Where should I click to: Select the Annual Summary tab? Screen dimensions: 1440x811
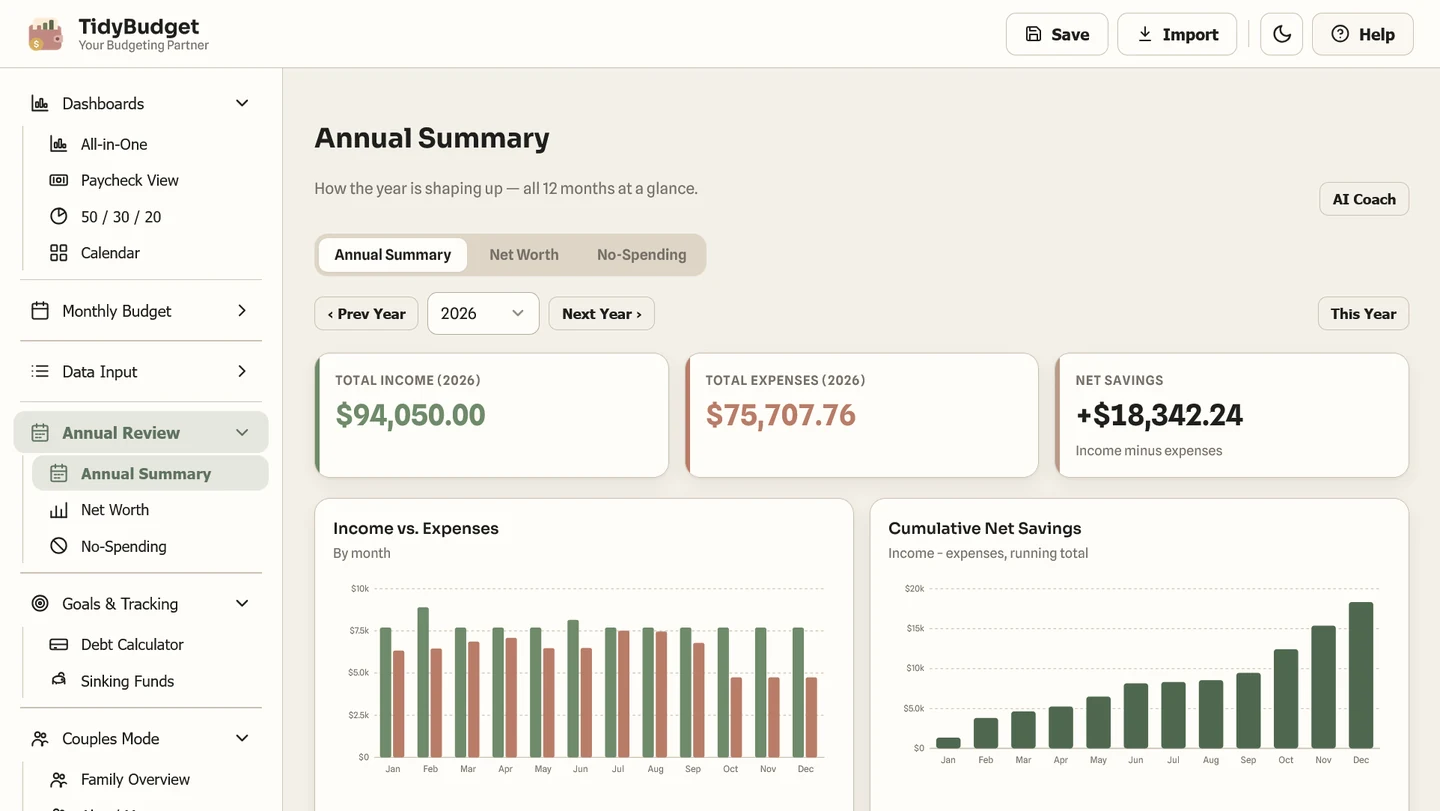coord(393,255)
